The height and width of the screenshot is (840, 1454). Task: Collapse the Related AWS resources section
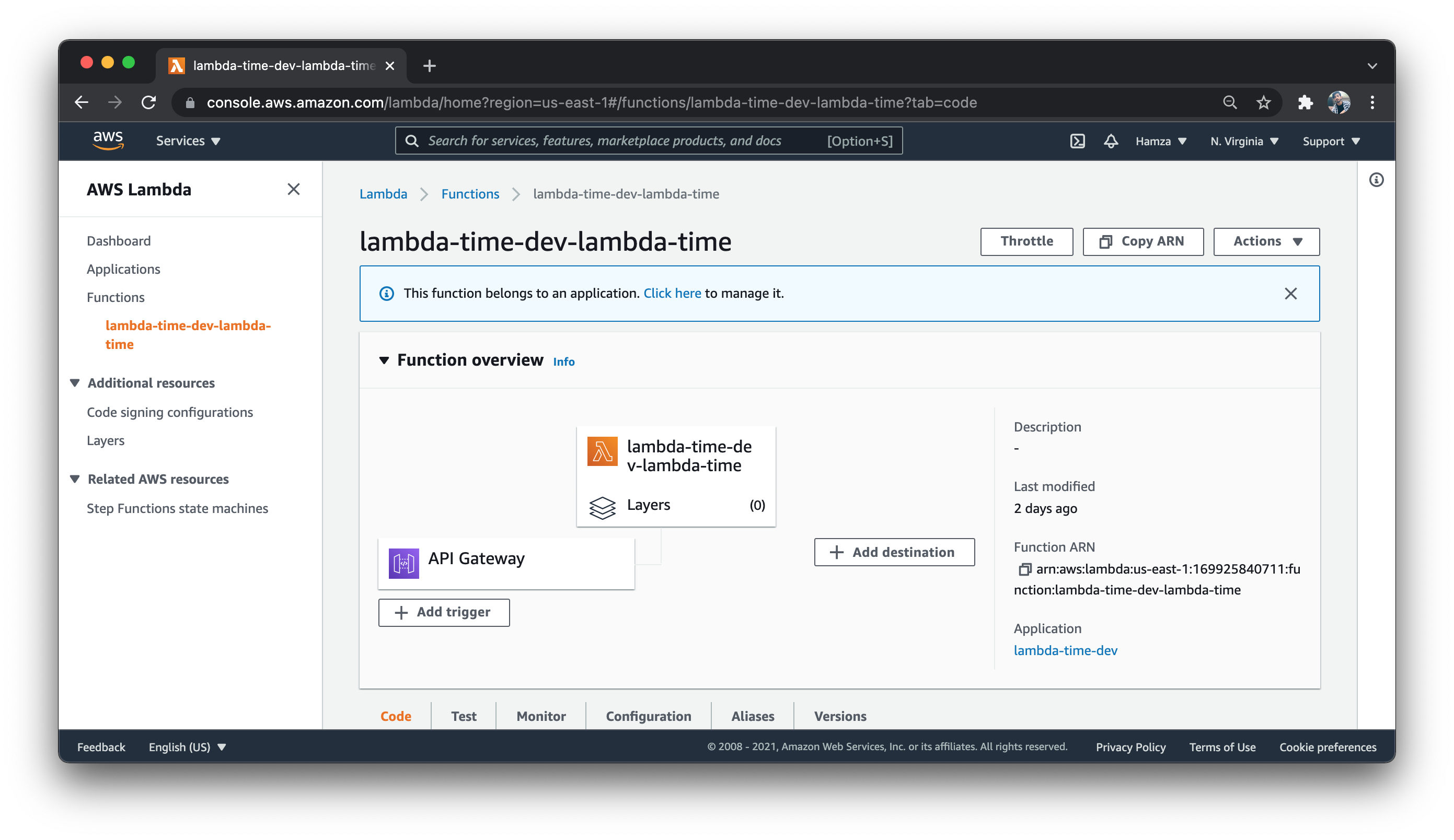coord(74,479)
